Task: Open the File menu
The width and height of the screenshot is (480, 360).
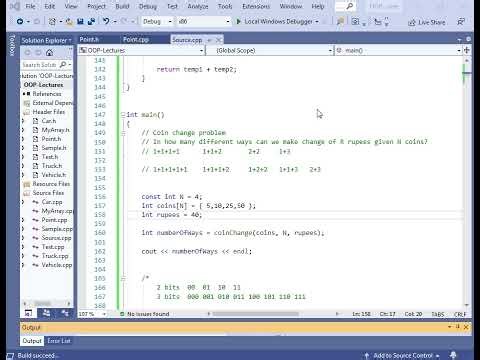Action: pyautogui.click(x=30, y=6)
